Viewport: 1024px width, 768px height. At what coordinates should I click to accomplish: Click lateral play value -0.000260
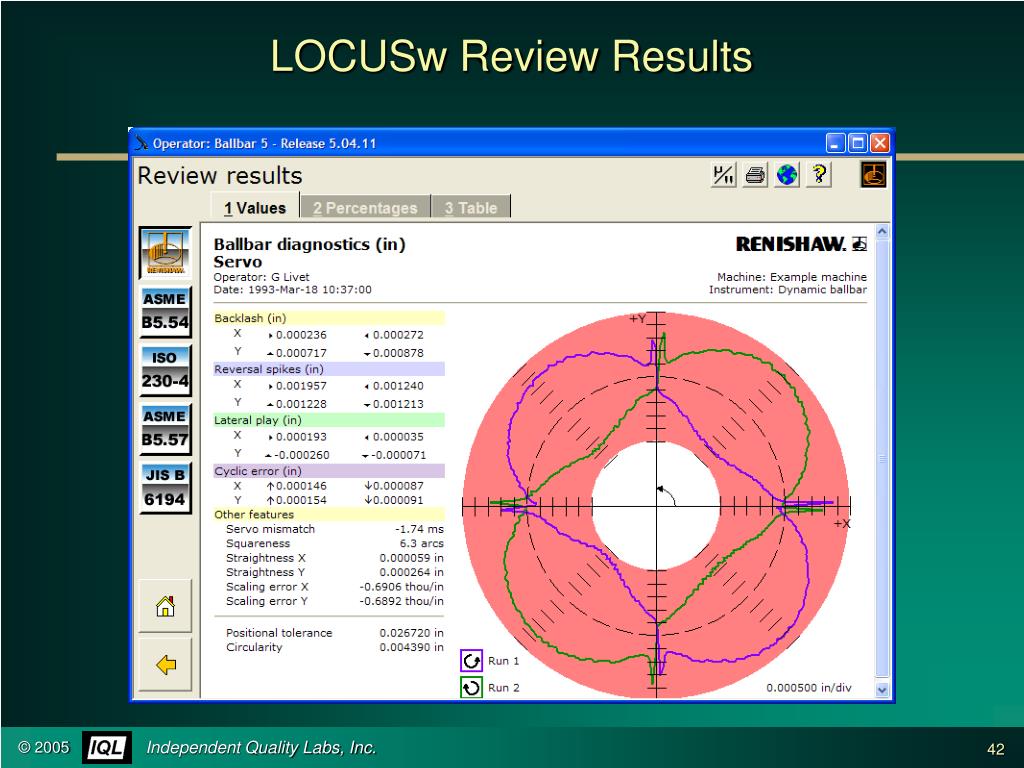pyautogui.click(x=301, y=455)
